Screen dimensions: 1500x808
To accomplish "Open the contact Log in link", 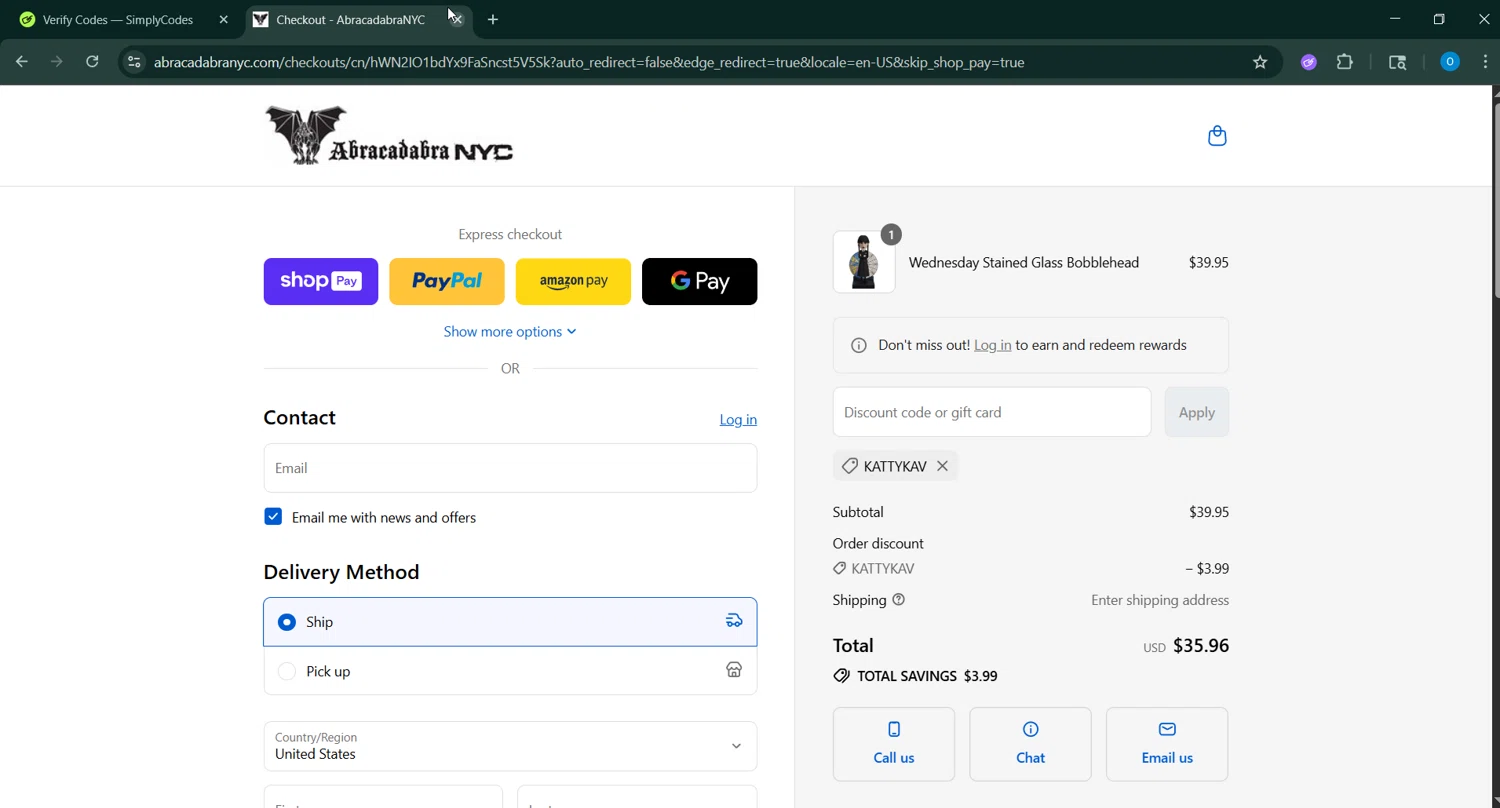I will point(738,419).
